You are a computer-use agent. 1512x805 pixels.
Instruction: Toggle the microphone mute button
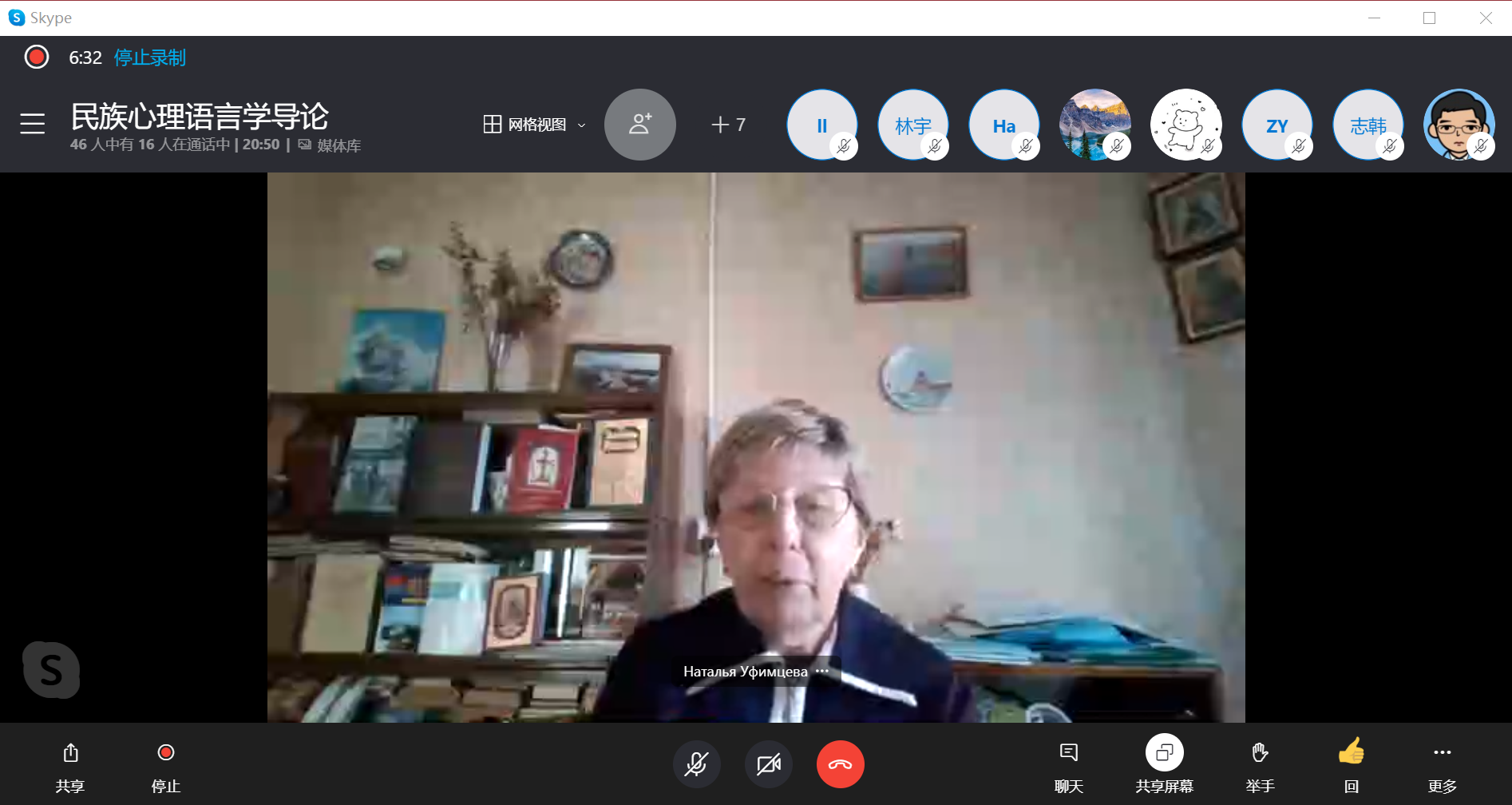[696, 764]
